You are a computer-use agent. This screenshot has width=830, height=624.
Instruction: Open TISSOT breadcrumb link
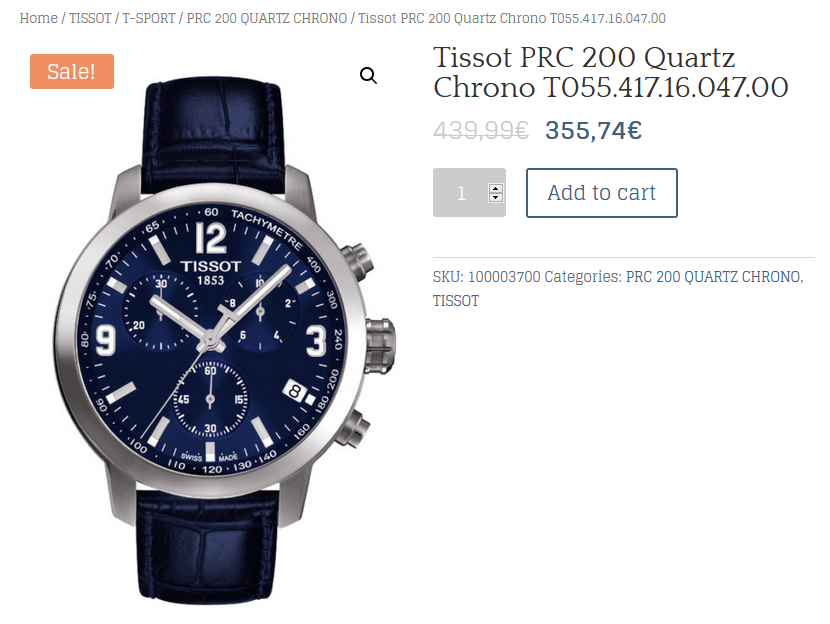(90, 18)
